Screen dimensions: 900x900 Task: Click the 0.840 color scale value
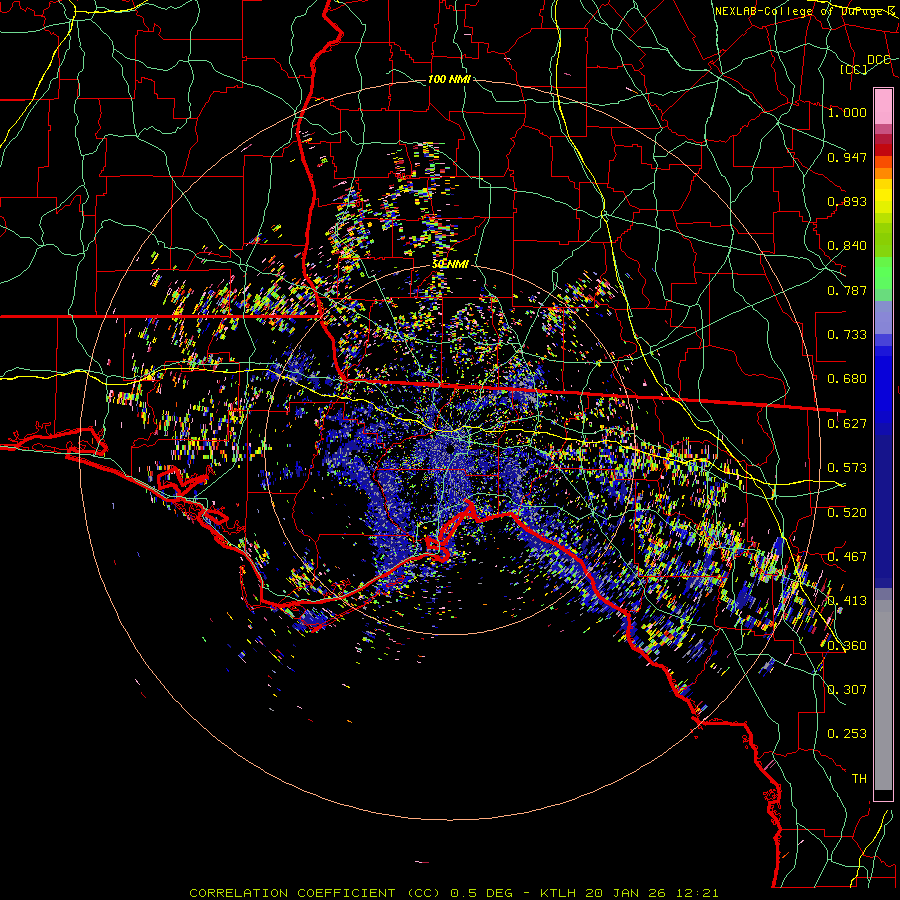coord(847,246)
